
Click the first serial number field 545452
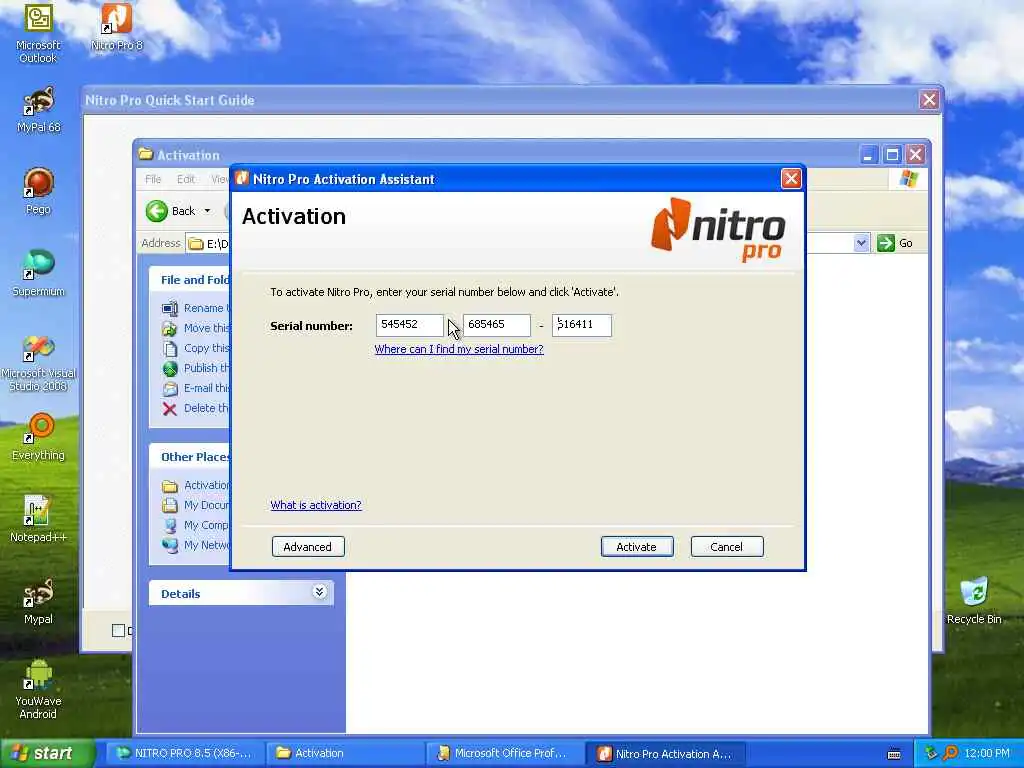pyautogui.click(x=409, y=325)
